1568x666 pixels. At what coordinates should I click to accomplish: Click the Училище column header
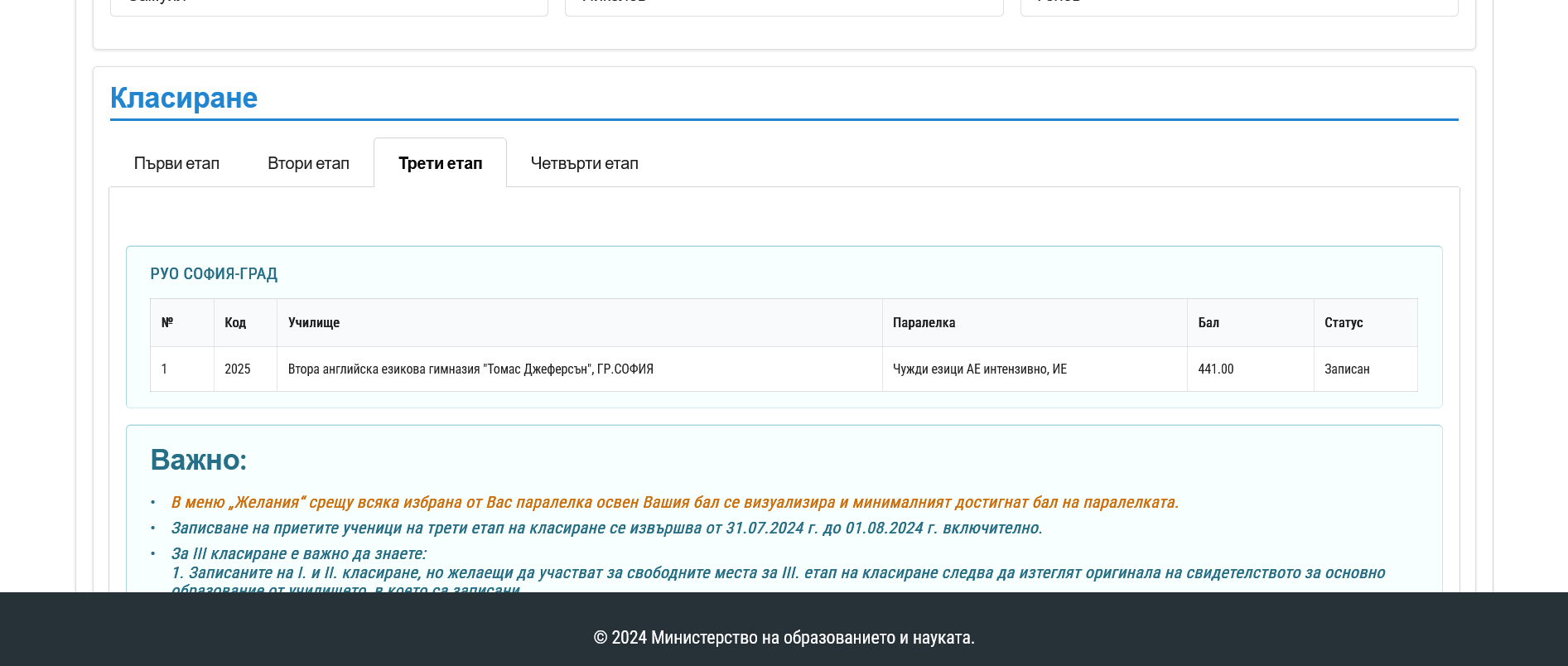[x=314, y=322]
